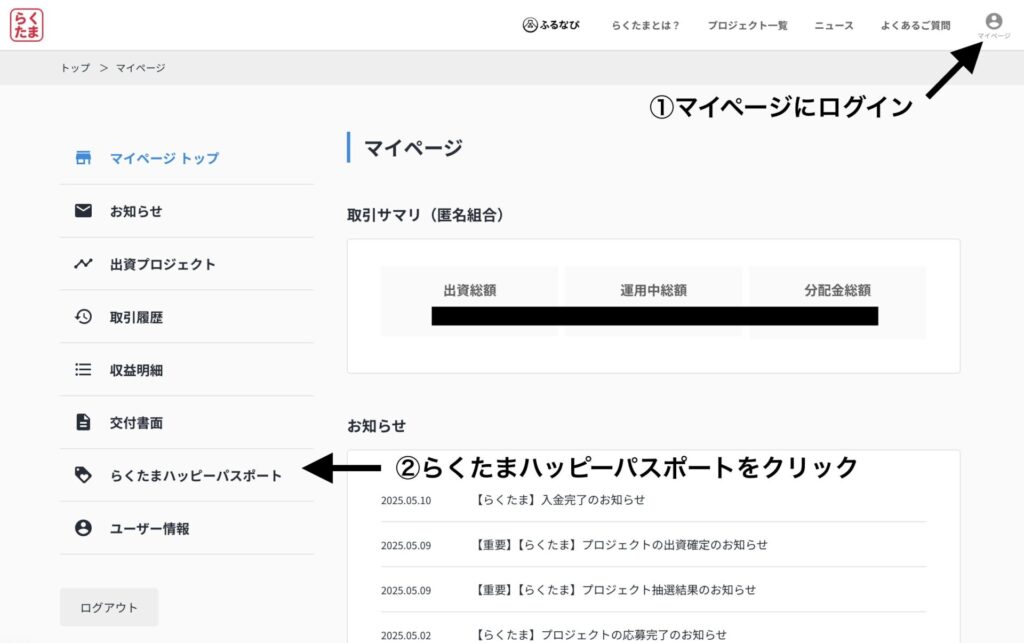This screenshot has height=643, width=1024.
Task: Click the tag icon for らくたまハッピーパスポート
Action: (x=83, y=475)
